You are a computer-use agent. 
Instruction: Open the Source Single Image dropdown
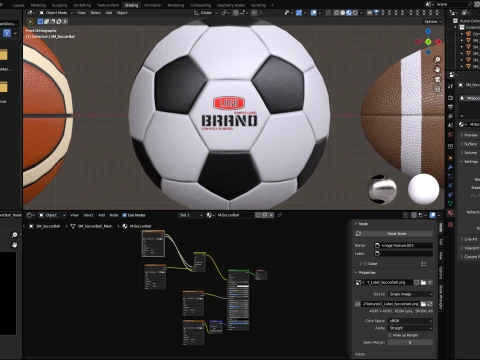[x=410, y=294]
